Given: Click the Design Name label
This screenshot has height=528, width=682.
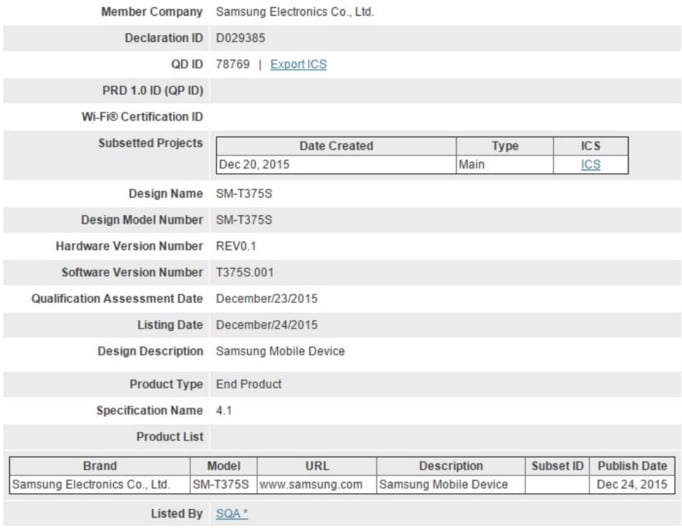Looking at the screenshot, I should (x=166, y=194).
